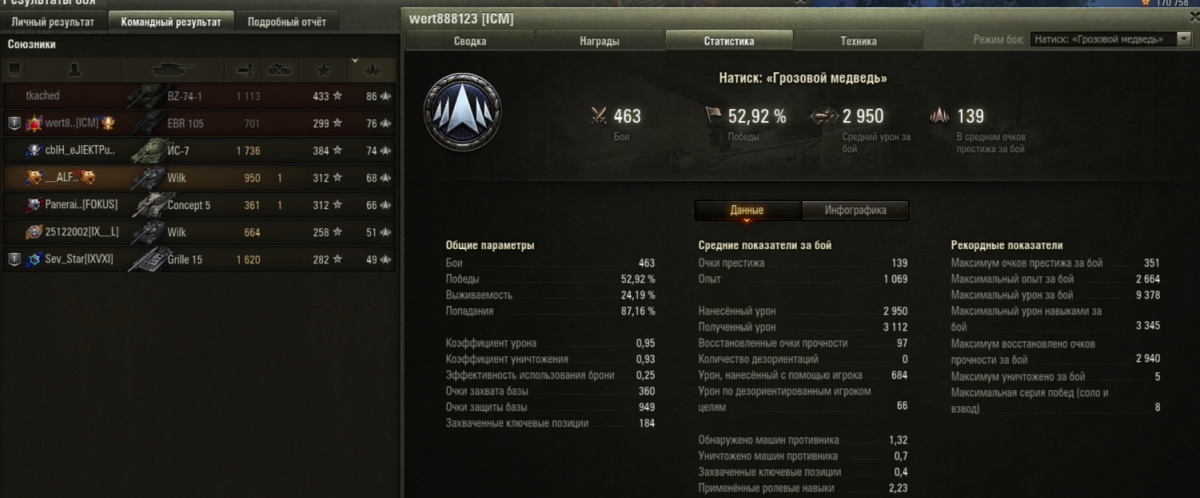Open the Подробный отчёт tab
1200x498 pixels.
287,21
